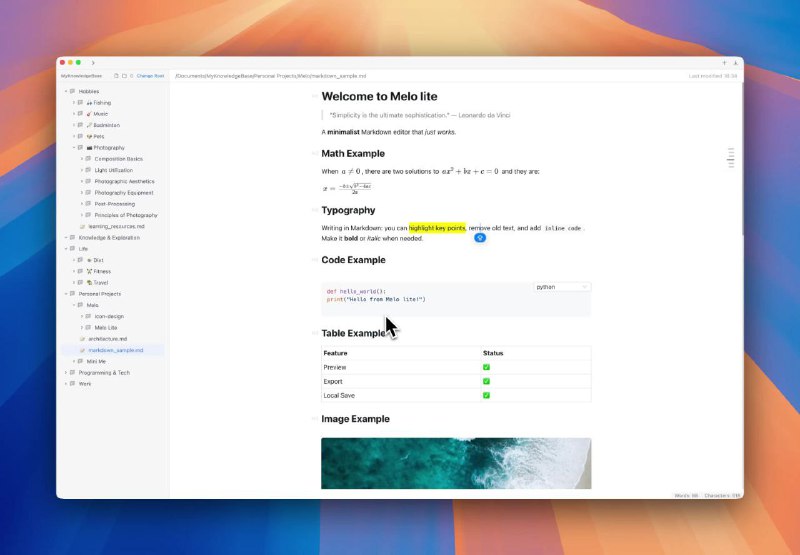Click the Change Root button
This screenshot has height=555, width=800.
pos(150,75)
